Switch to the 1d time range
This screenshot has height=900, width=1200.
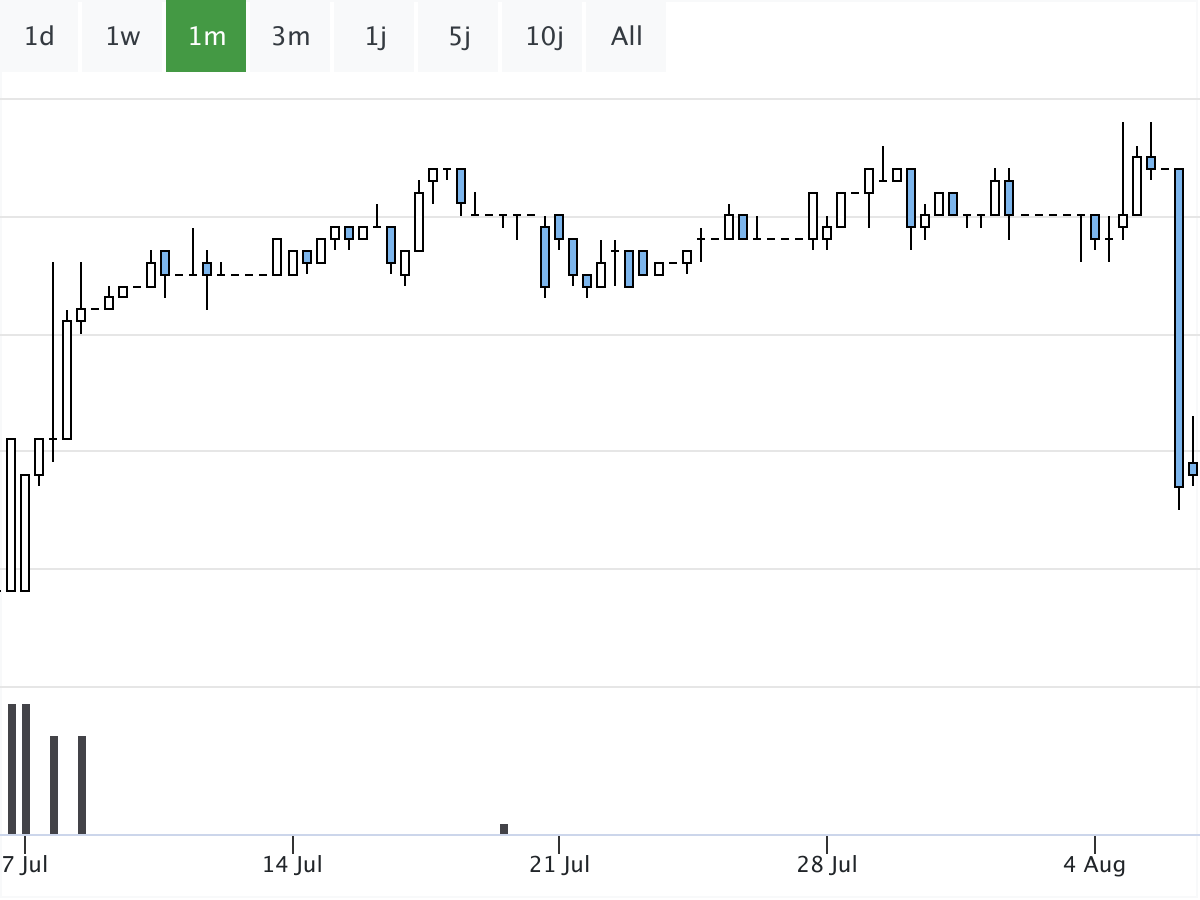pyautogui.click(x=39, y=37)
